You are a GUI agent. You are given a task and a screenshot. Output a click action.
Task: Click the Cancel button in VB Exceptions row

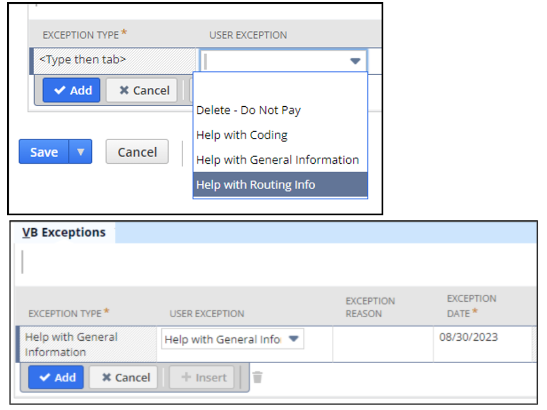click(123, 377)
